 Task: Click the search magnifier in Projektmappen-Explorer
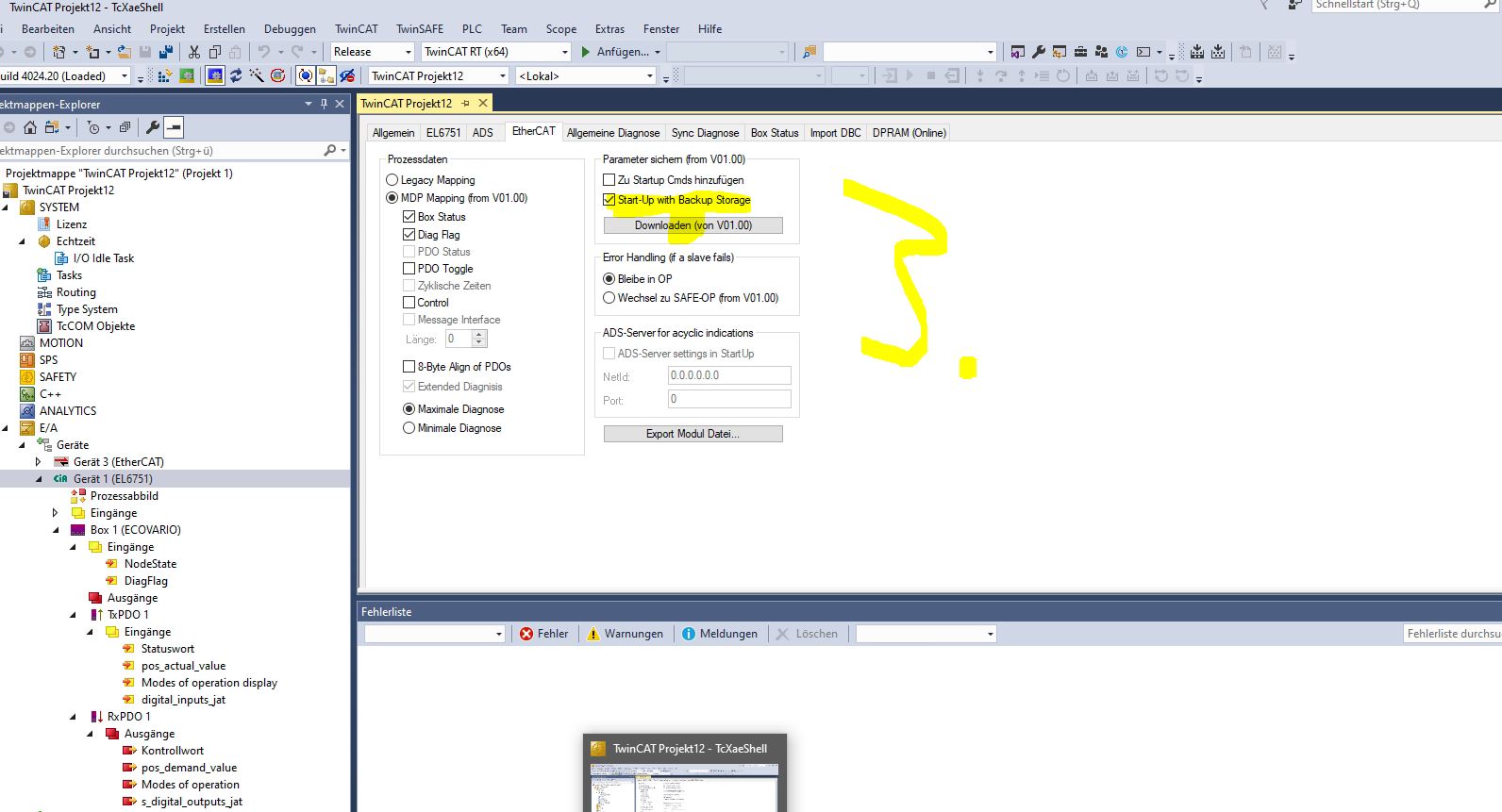point(329,151)
